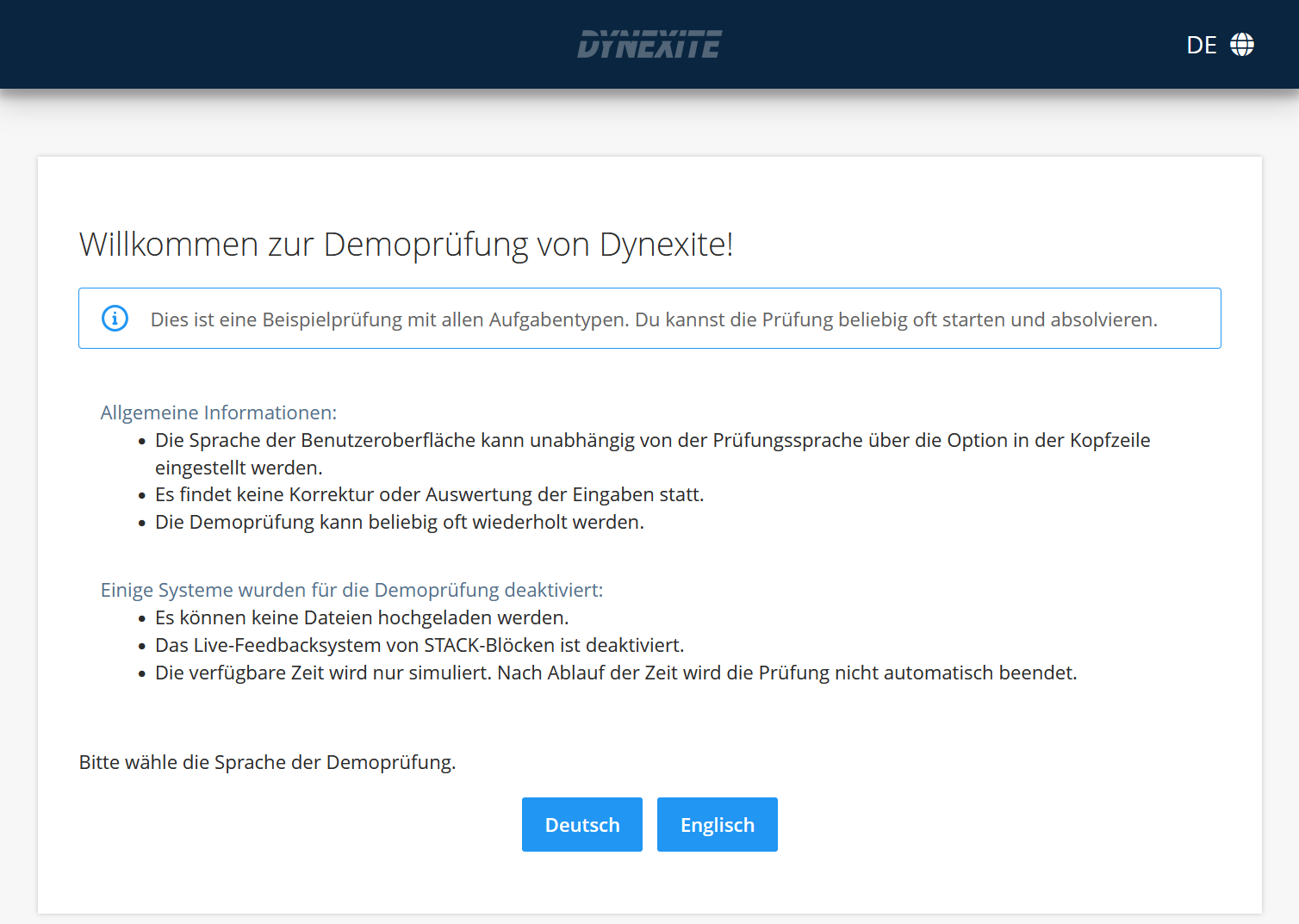Open the globe language selector icon

coord(1241,45)
